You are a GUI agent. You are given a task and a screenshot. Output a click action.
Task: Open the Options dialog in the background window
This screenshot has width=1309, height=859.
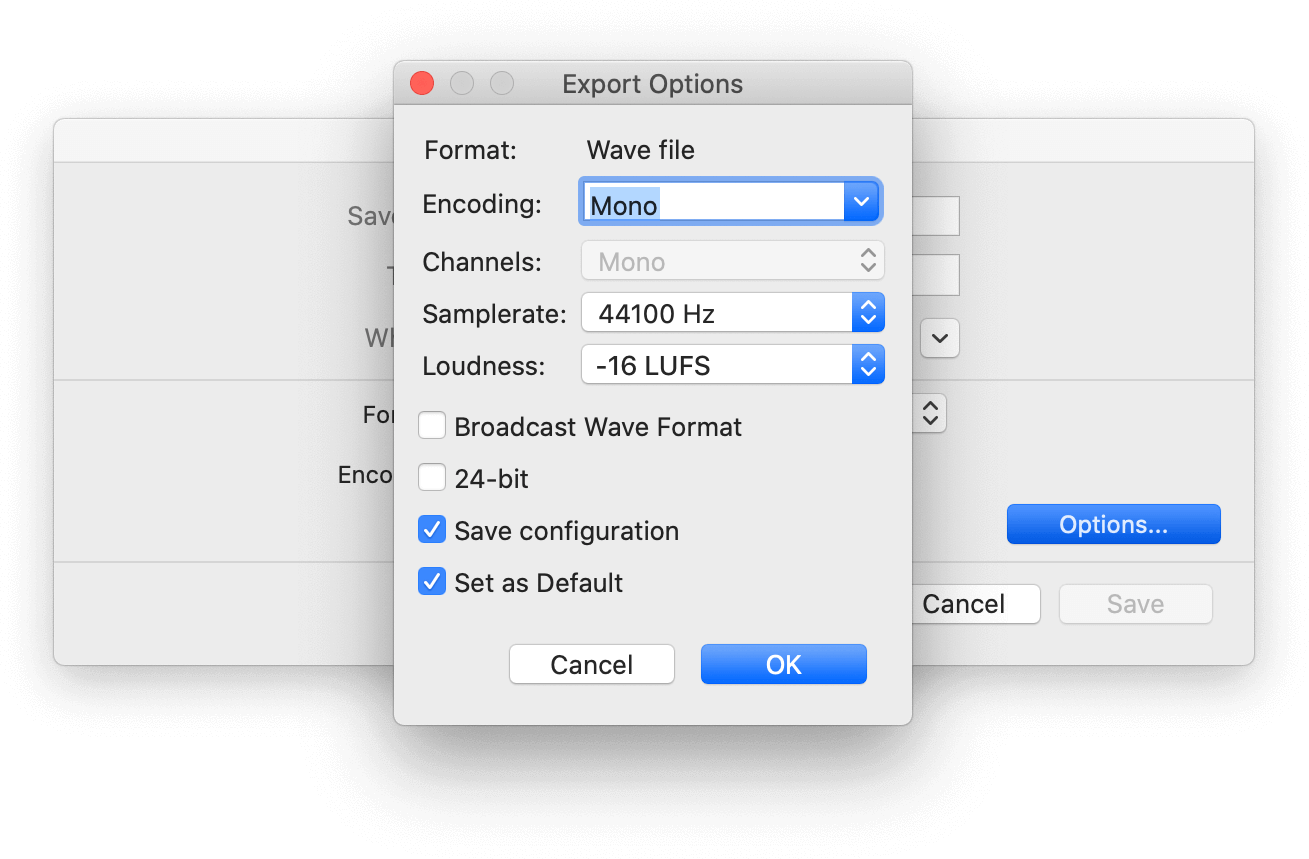(1113, 523)
